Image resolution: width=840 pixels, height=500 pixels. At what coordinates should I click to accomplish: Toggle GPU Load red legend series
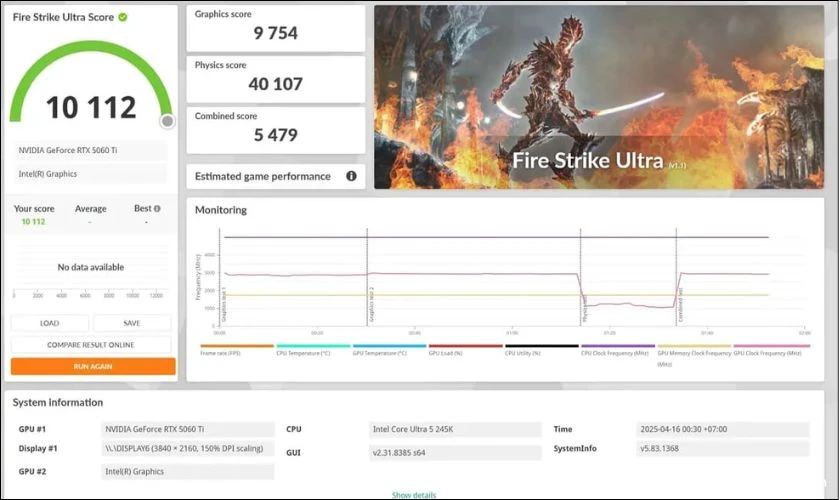point(465,349)
